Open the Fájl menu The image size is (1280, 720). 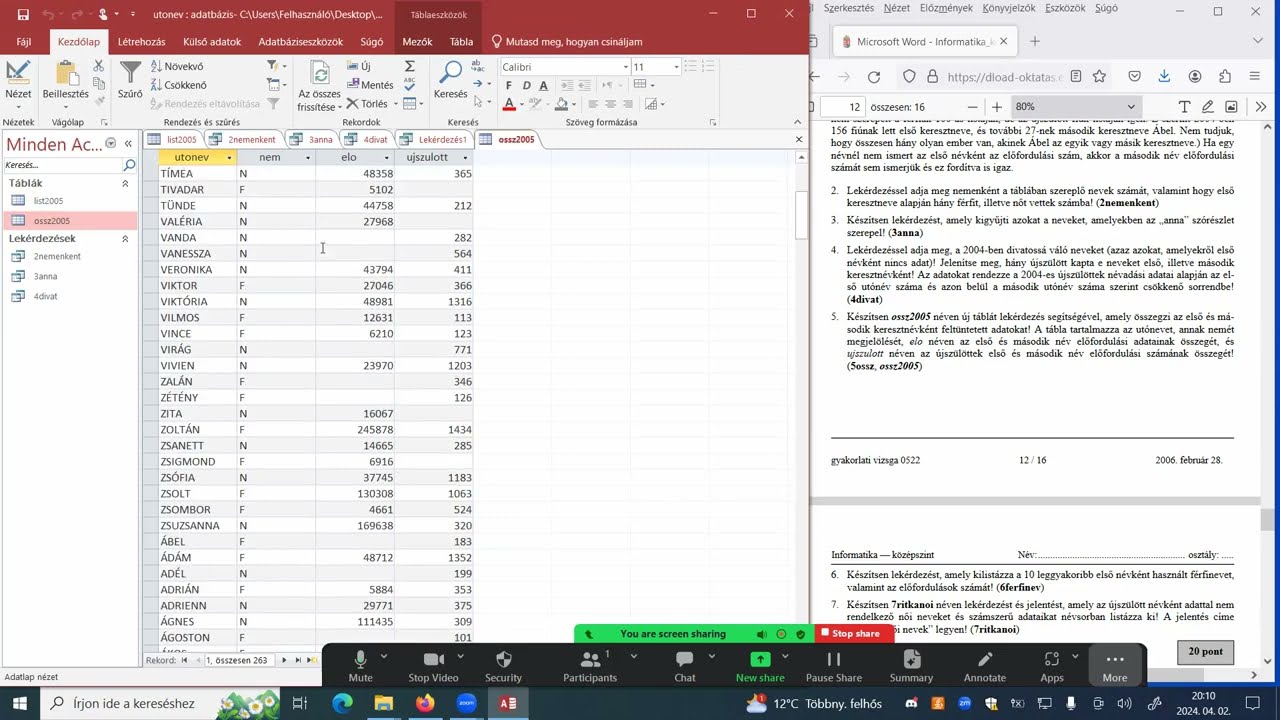pos(24,42)
